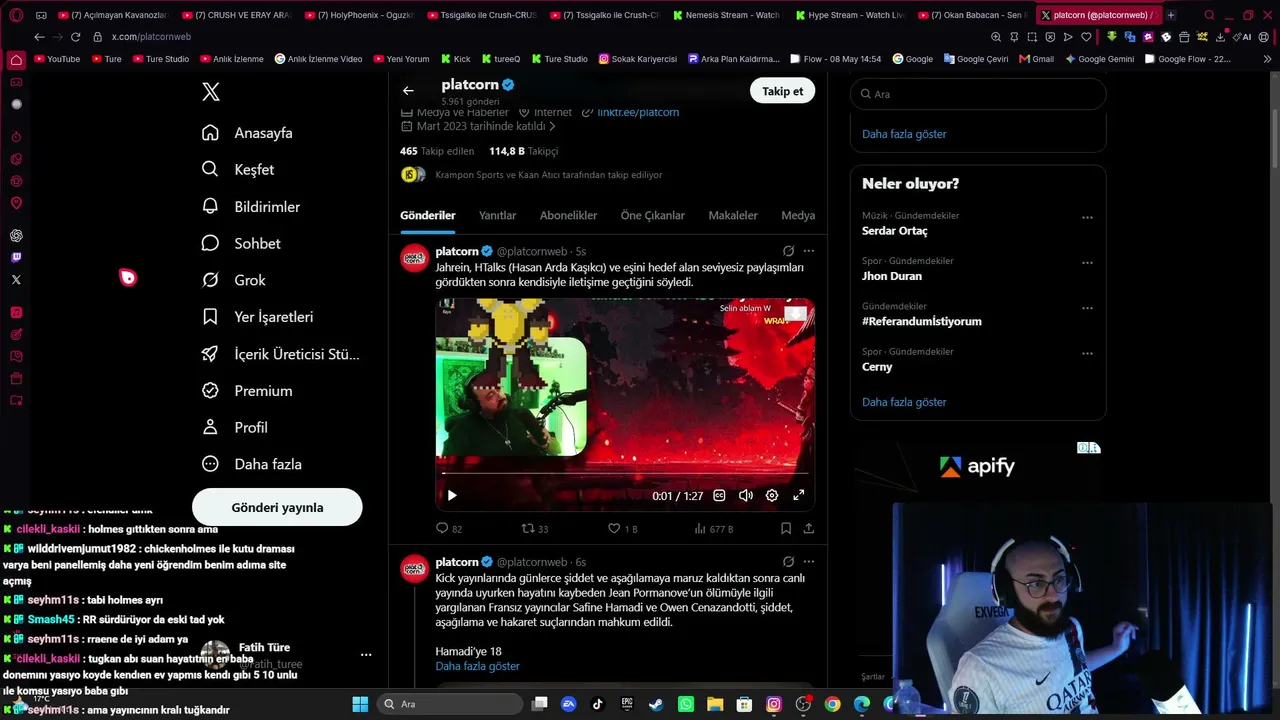Open options for Jhon Duran trend
1280x720 pixels.
[1087, 263]
